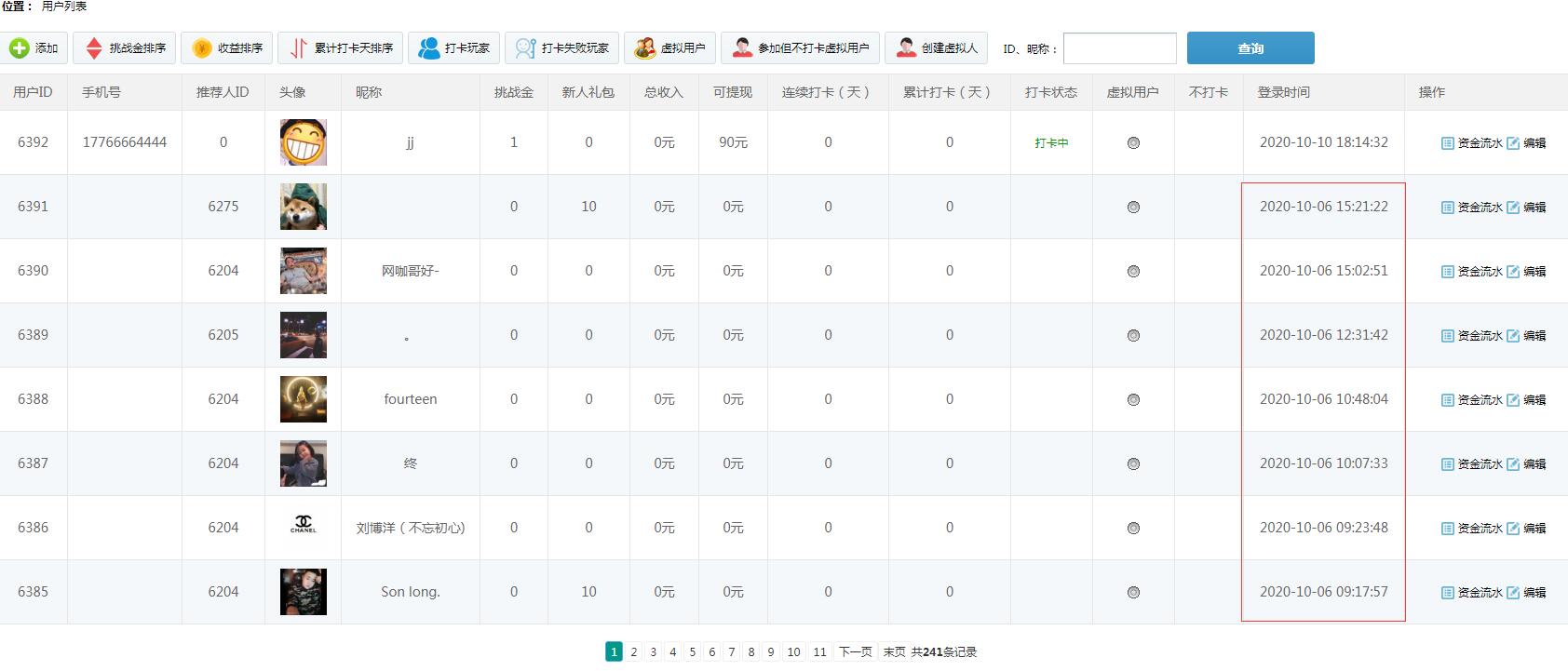
Task: Open 资金流水 for user 6385
Action: pyautogui.click(x=1472, y=593)
